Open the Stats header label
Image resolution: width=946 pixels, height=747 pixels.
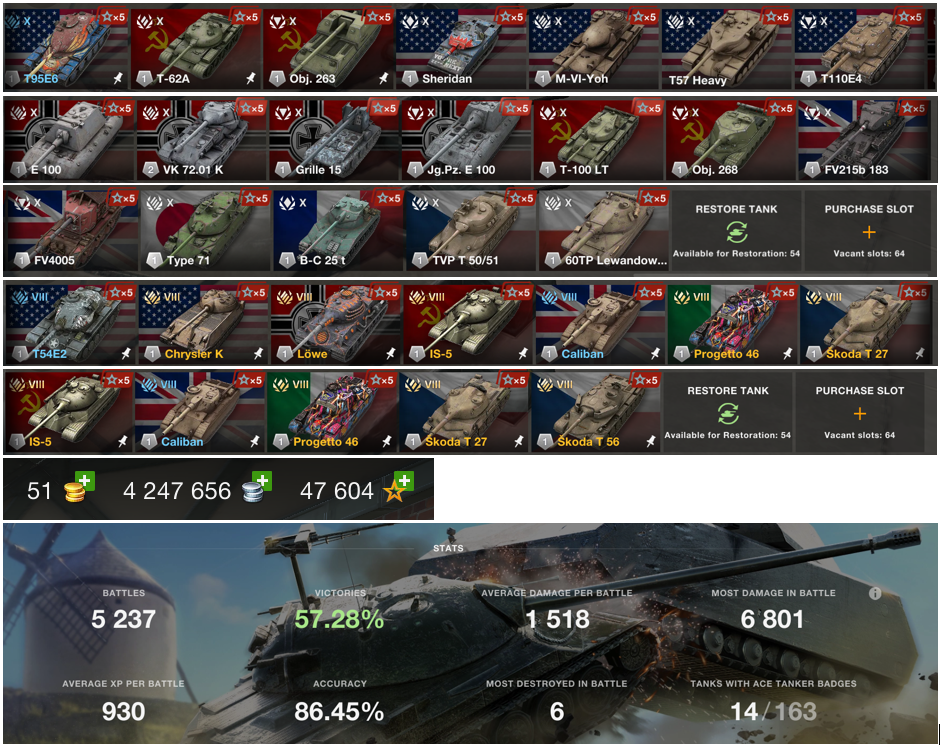[x=448, y=548]
